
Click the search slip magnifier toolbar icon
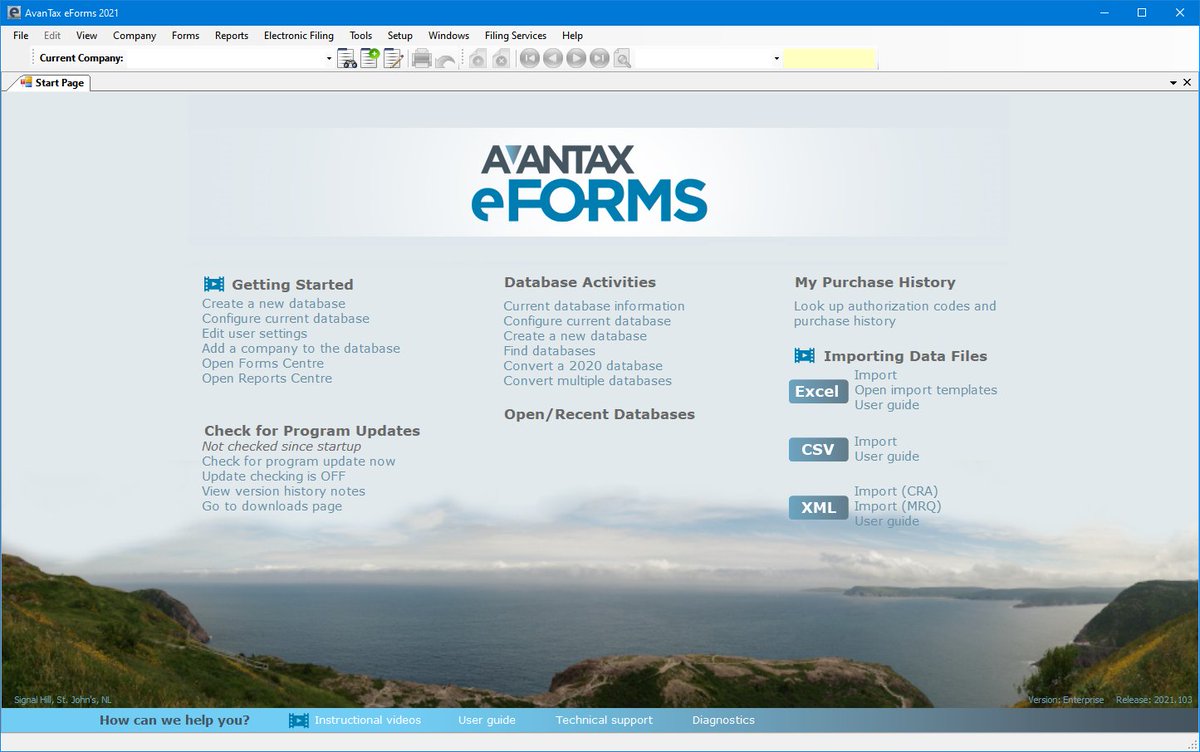click(x=622, y=58)
